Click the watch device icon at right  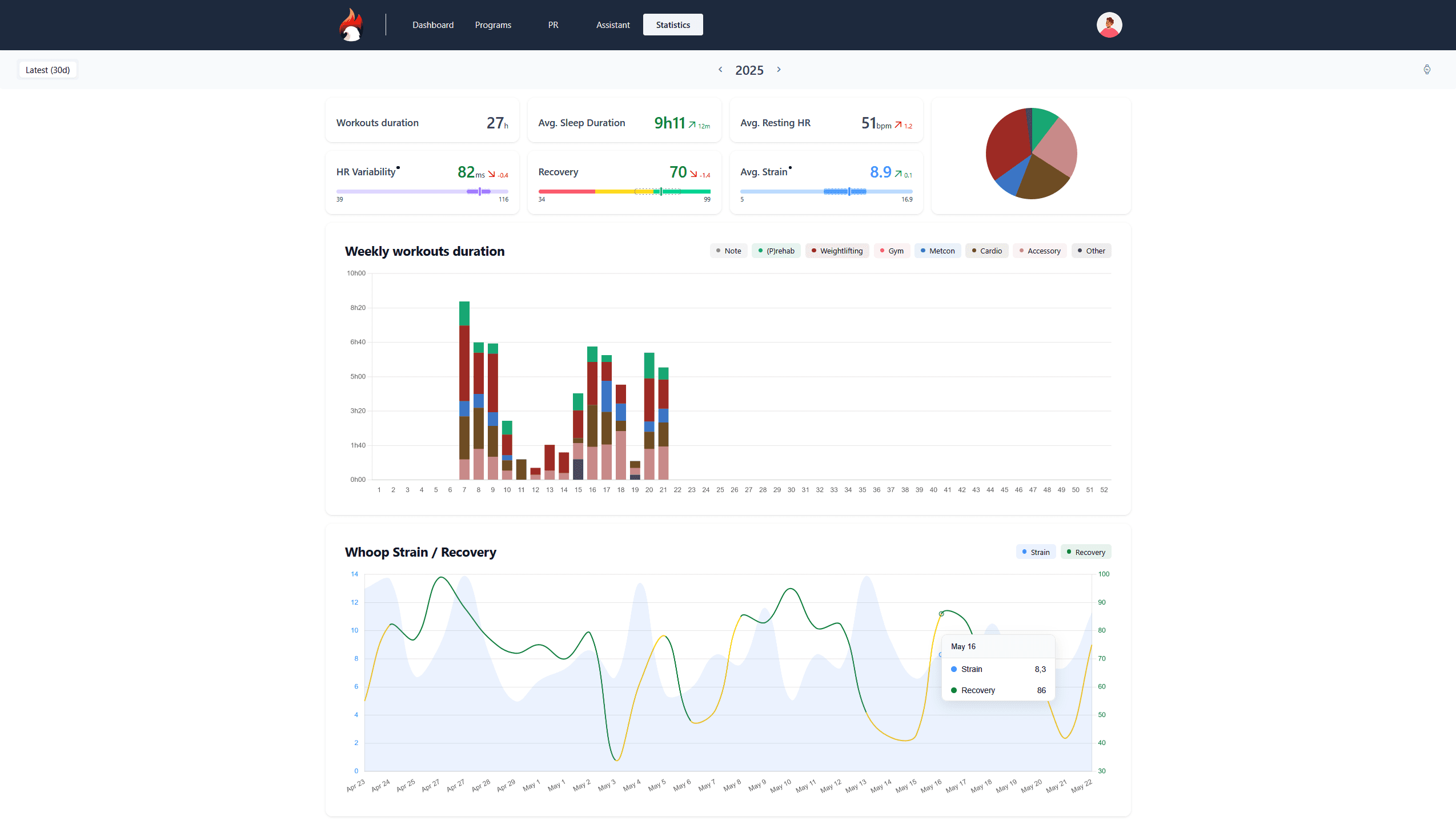pos(1426,70)
